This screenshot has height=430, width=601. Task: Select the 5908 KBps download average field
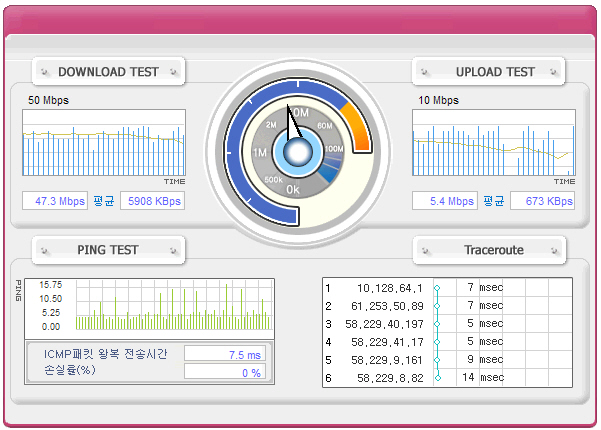coord(152,201)
